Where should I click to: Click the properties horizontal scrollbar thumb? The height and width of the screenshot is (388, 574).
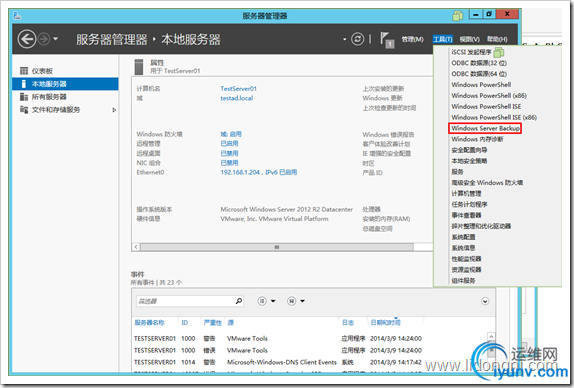tap(277, 247)
